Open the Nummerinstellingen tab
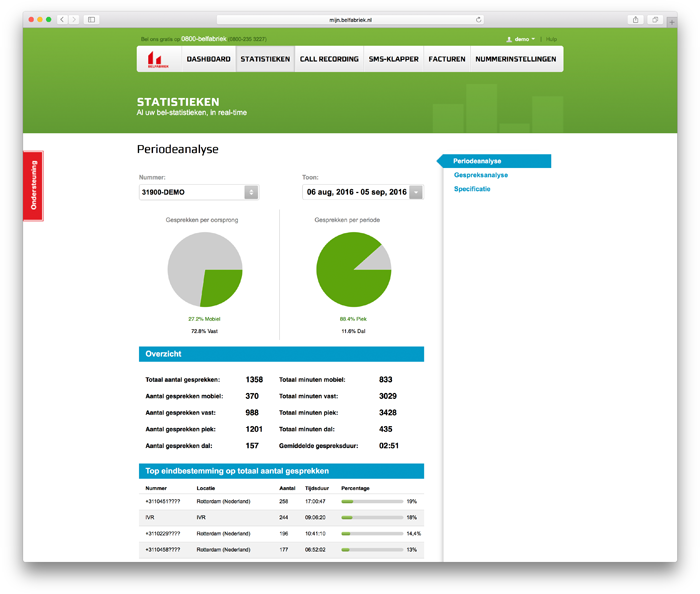 coord(516,59)
